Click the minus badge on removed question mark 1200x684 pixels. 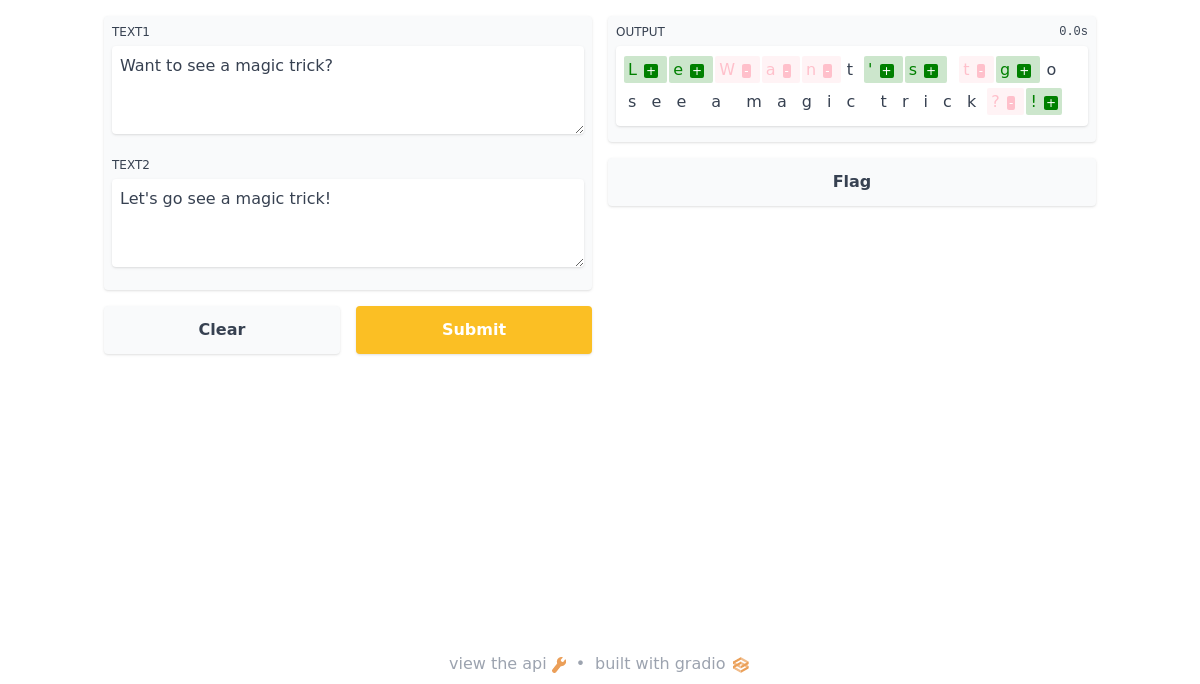click(x=1011, y=103)
